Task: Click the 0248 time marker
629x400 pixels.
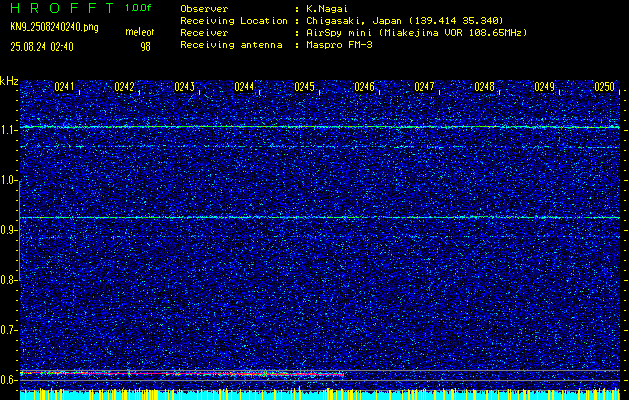Action: click(485, 87)
